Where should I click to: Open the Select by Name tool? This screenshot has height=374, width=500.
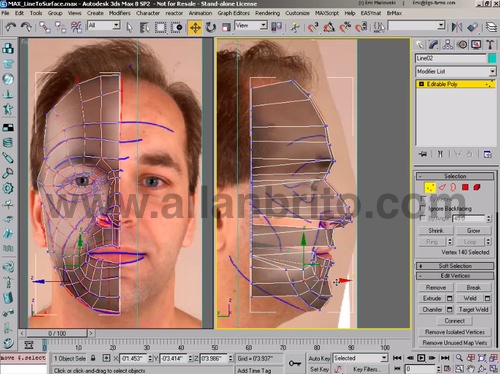(145, 27)
